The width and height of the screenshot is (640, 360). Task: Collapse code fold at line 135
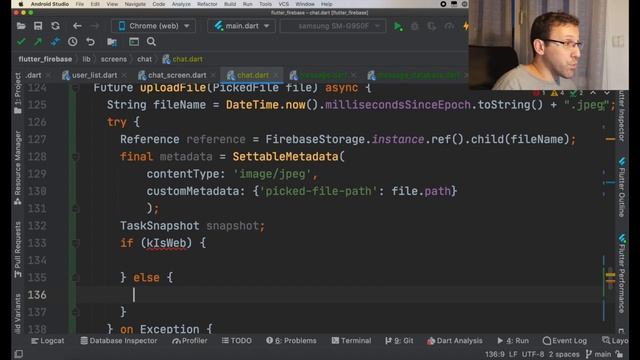pos(75,278)
